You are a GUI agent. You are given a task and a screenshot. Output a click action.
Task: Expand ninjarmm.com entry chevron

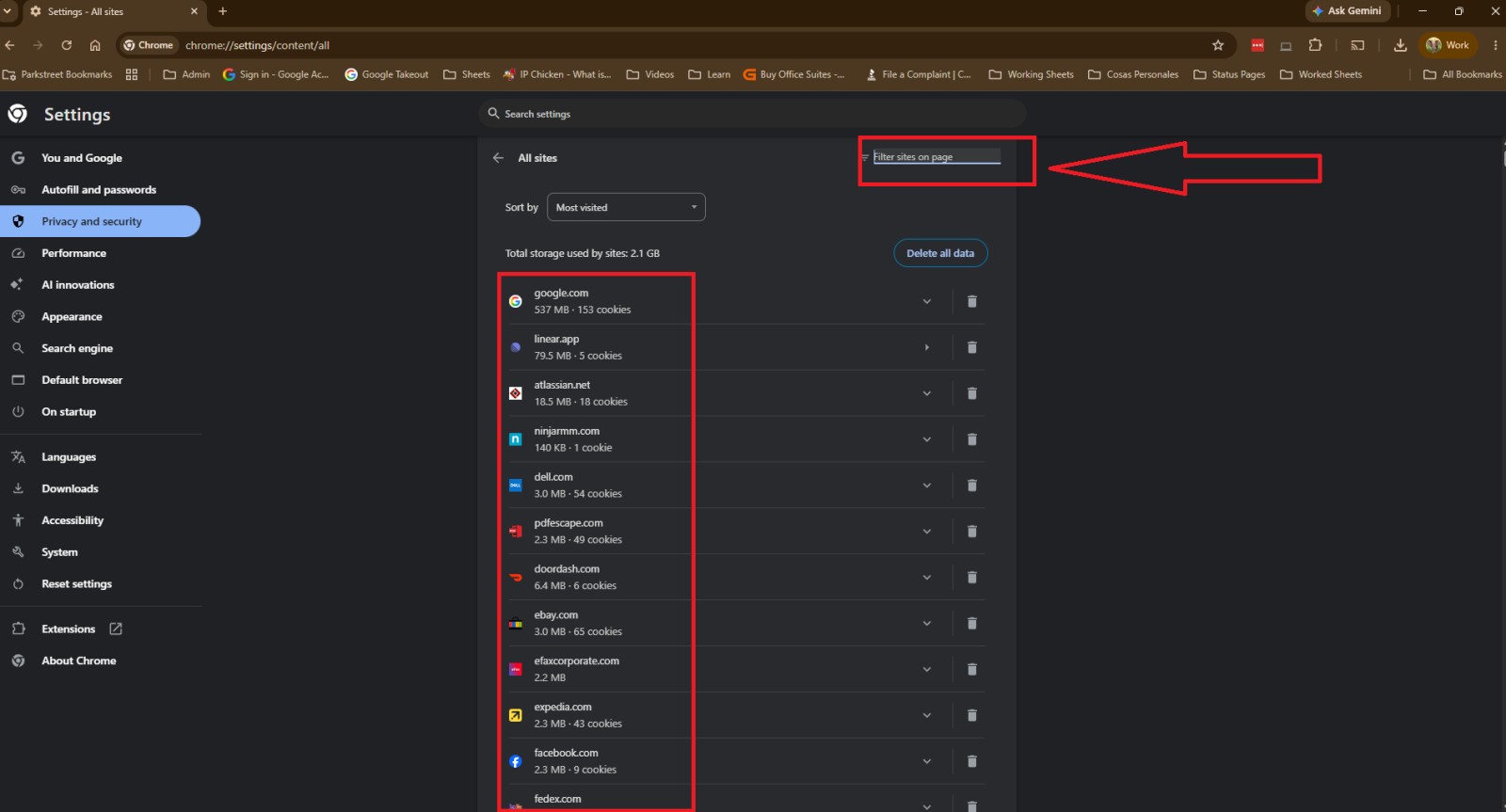click(x=927, y=439)
